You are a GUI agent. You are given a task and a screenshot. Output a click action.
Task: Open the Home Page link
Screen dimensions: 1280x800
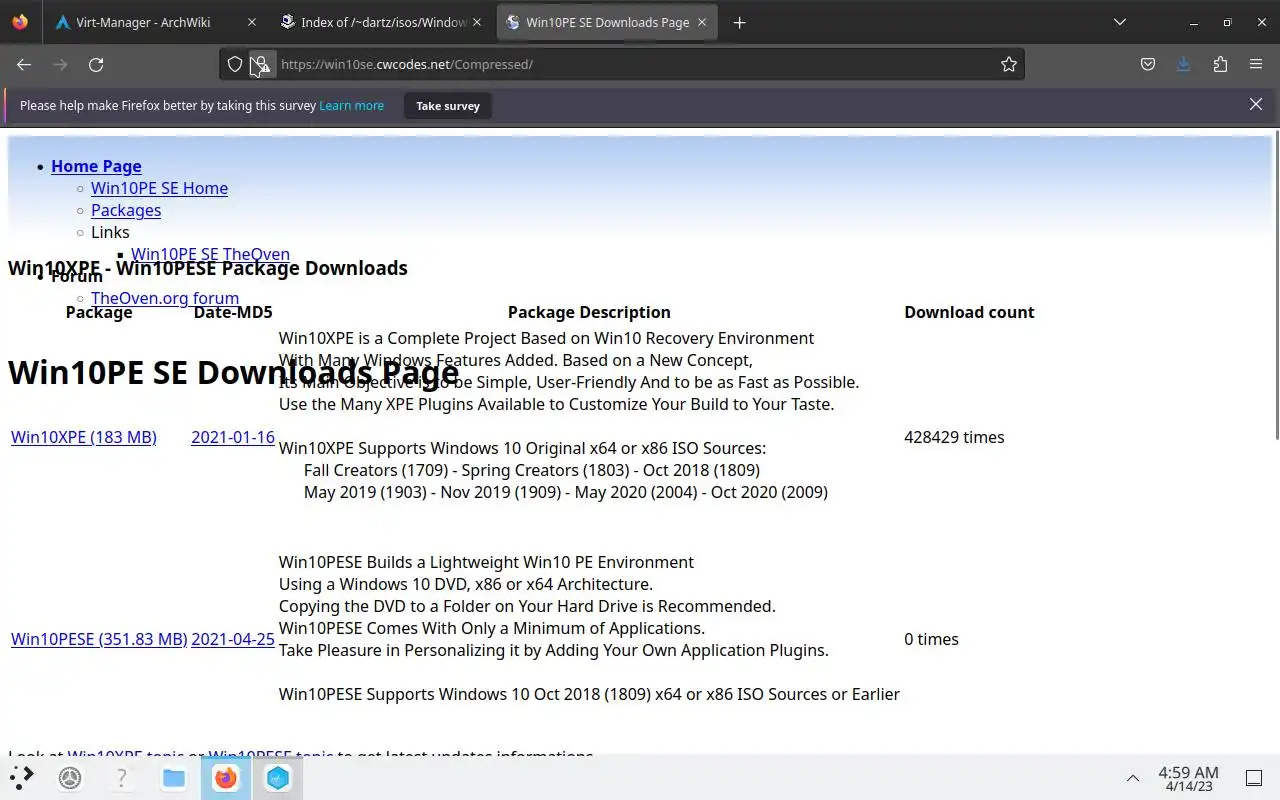(96, 166)
